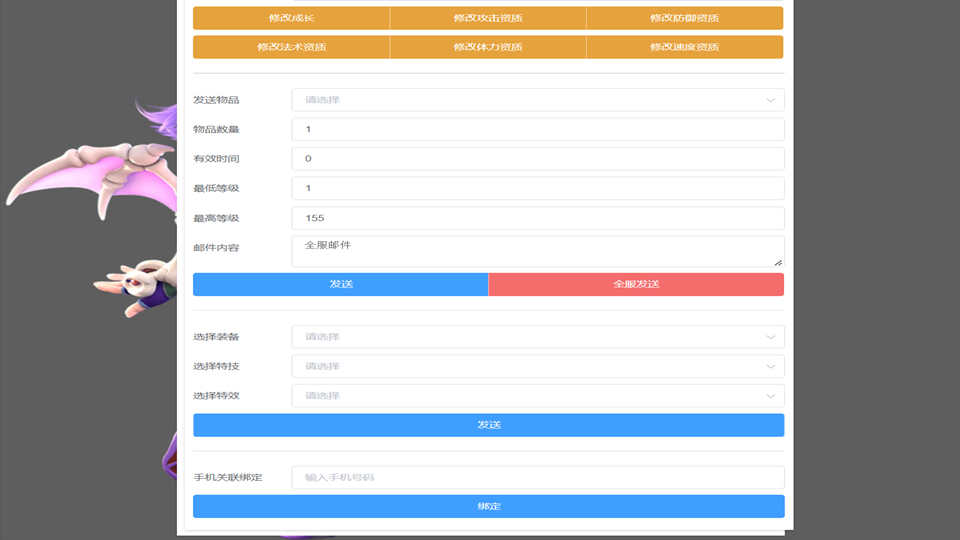Click the 修改成长 button
The width and height of the screenshot is (960, 540).
[x=291, y=18]
